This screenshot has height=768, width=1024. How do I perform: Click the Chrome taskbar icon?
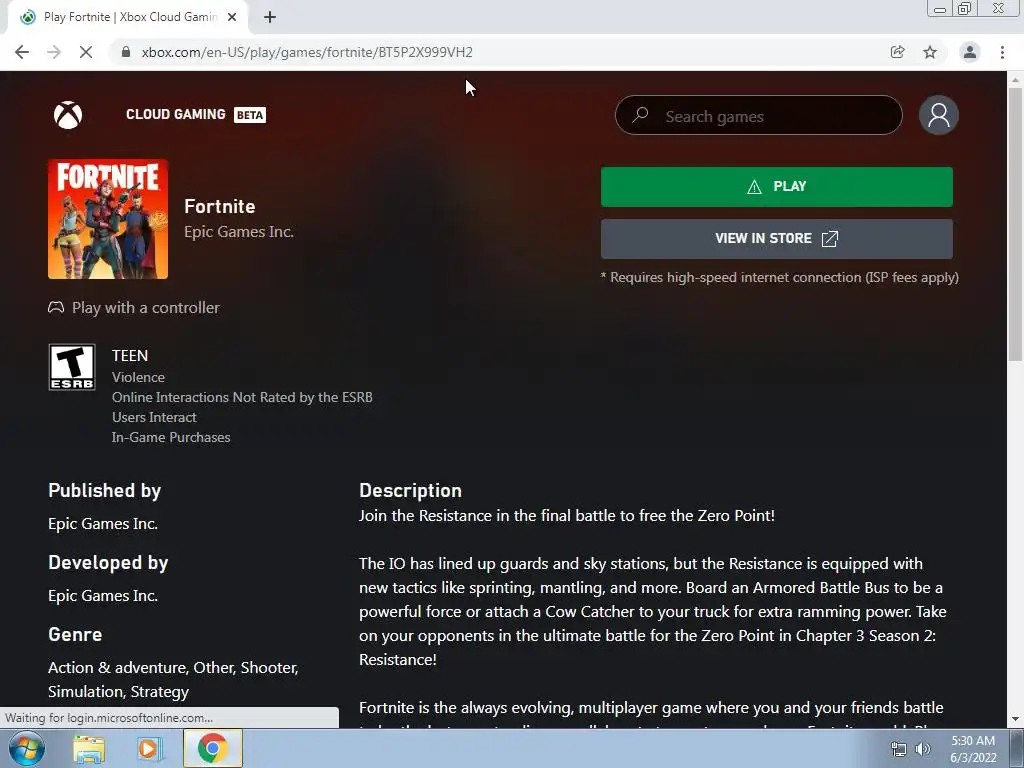click(212, 748)
